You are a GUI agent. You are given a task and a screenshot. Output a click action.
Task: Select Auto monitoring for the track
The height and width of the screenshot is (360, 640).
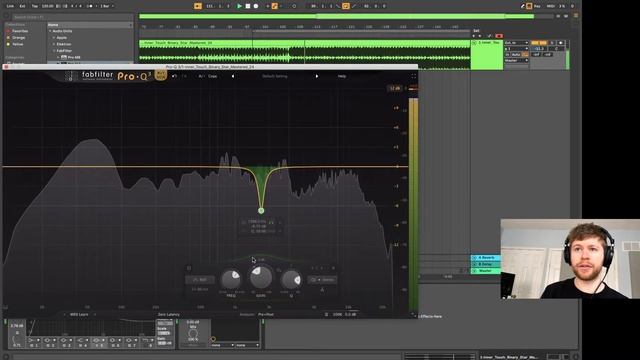516,54
